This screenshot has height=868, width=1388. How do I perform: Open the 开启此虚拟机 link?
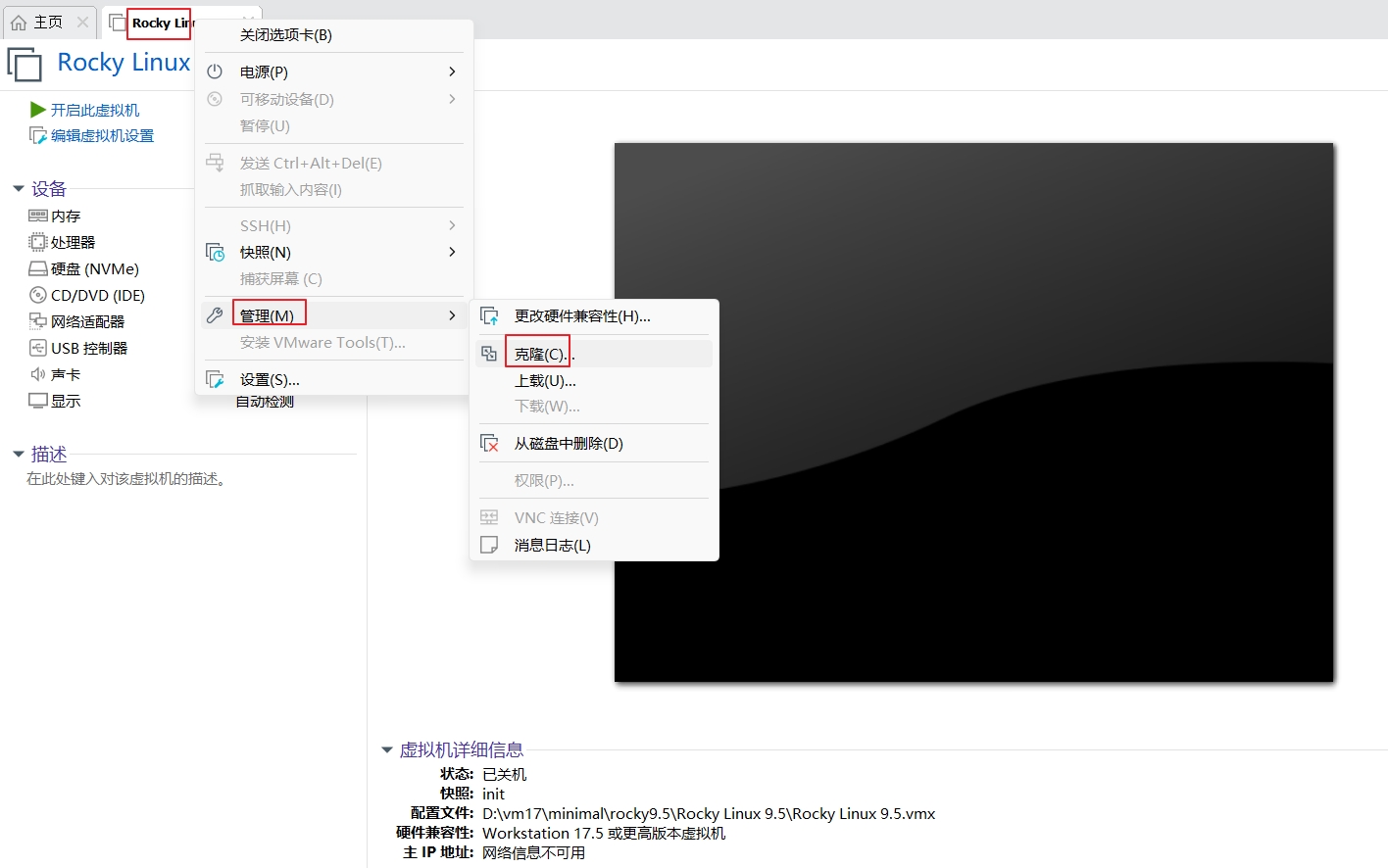click(x=95, y=111)
